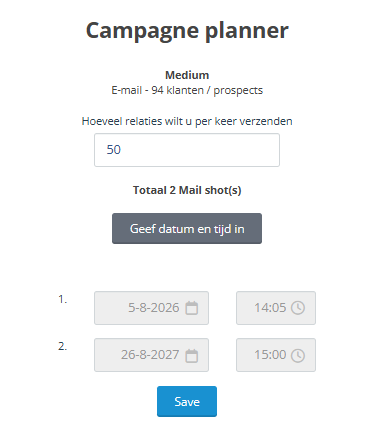
Task: Click the '94 klanten' count text
Action: point(177,90)
